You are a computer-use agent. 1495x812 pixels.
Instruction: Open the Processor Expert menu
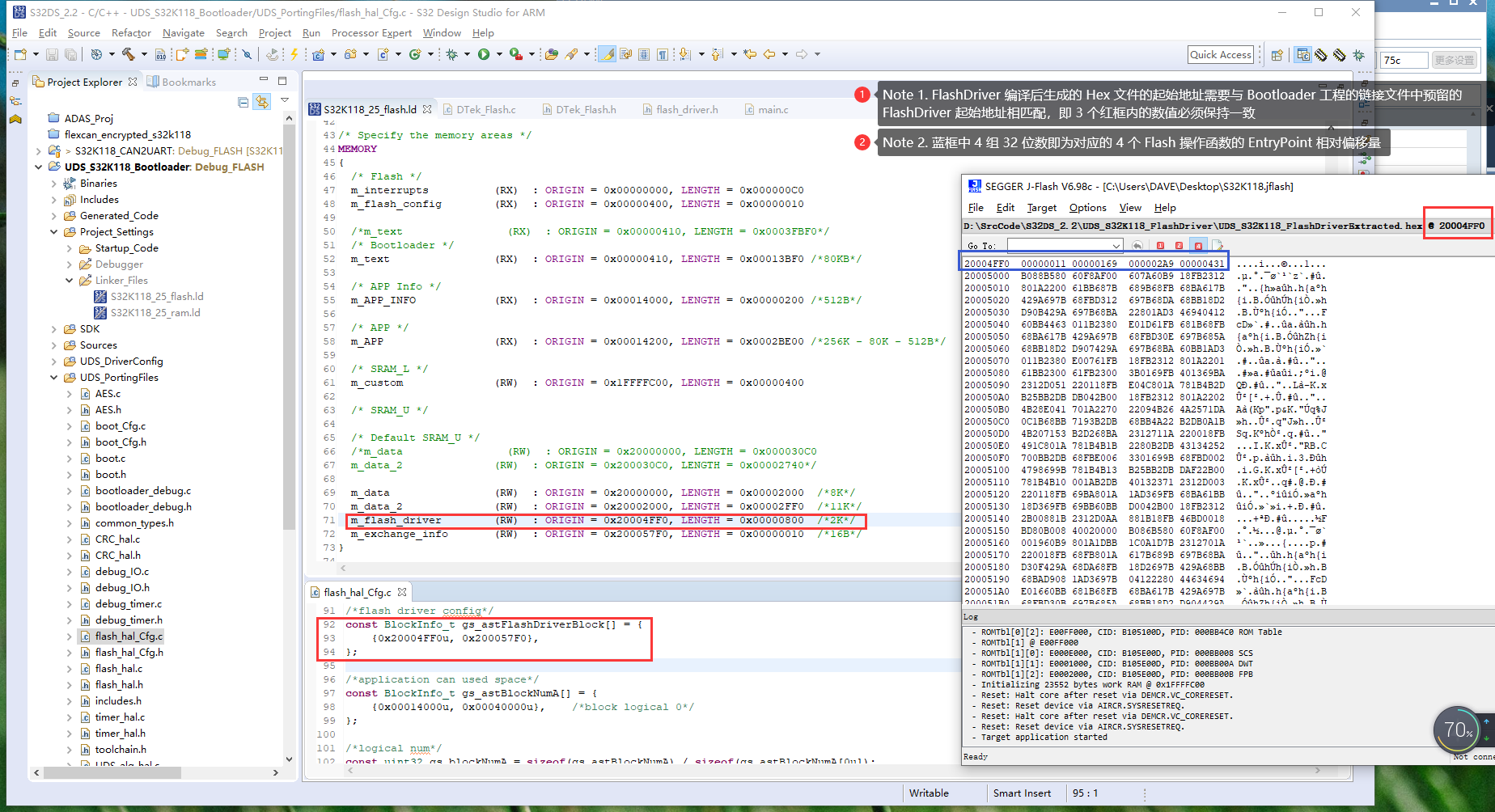pyautogui.click(x=371, y=33)
